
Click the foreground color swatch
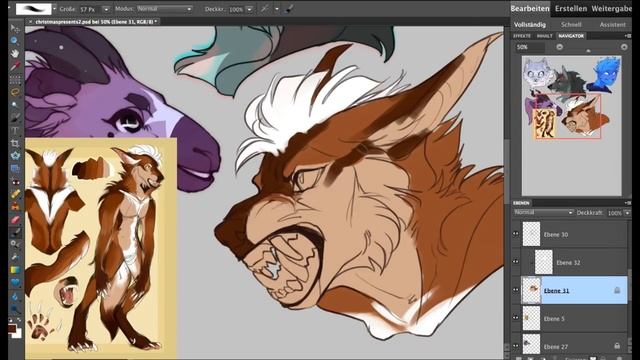point(12,328)
